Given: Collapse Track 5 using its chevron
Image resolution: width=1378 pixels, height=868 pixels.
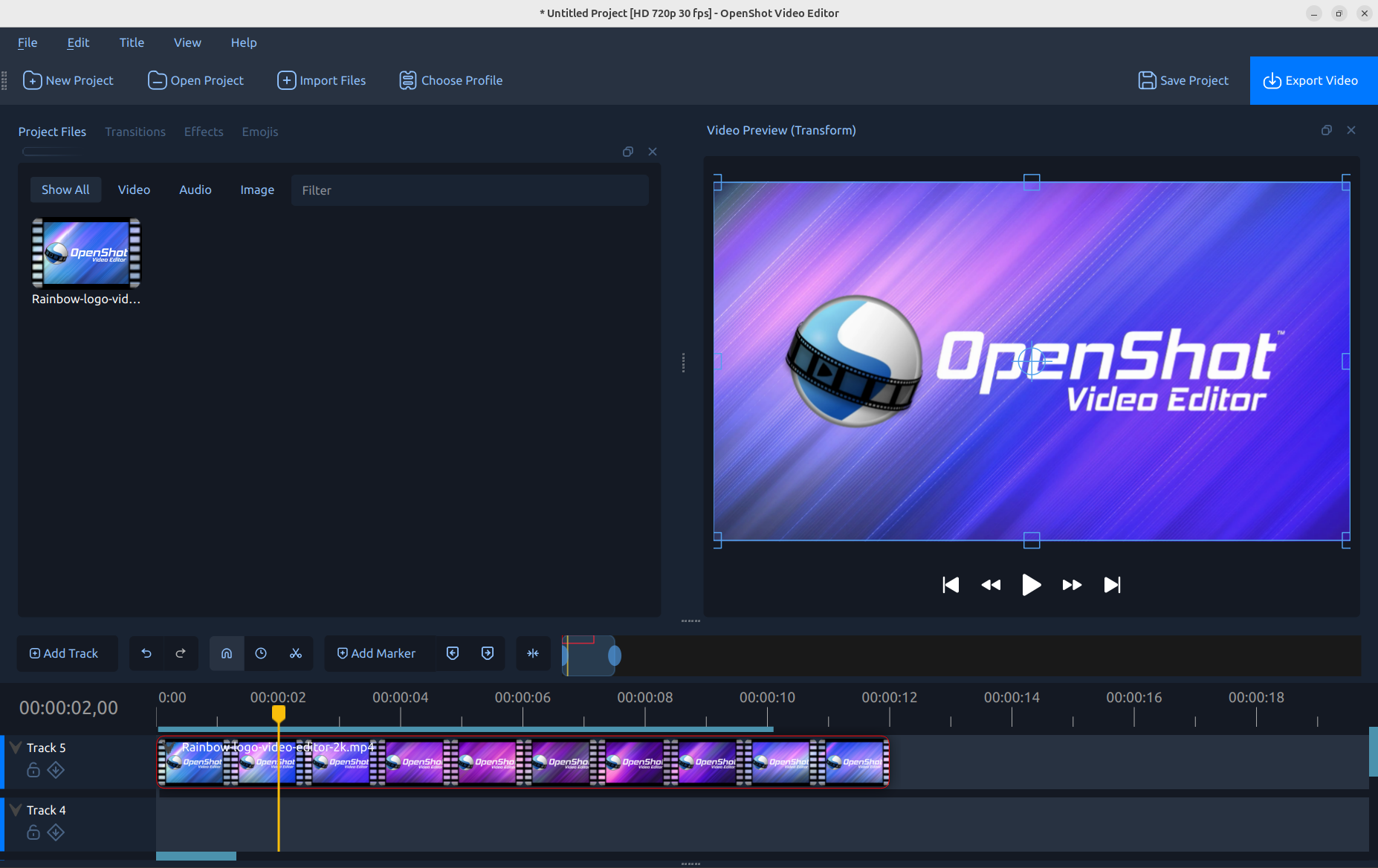Looking at the screenshot, I should [15, 746].
